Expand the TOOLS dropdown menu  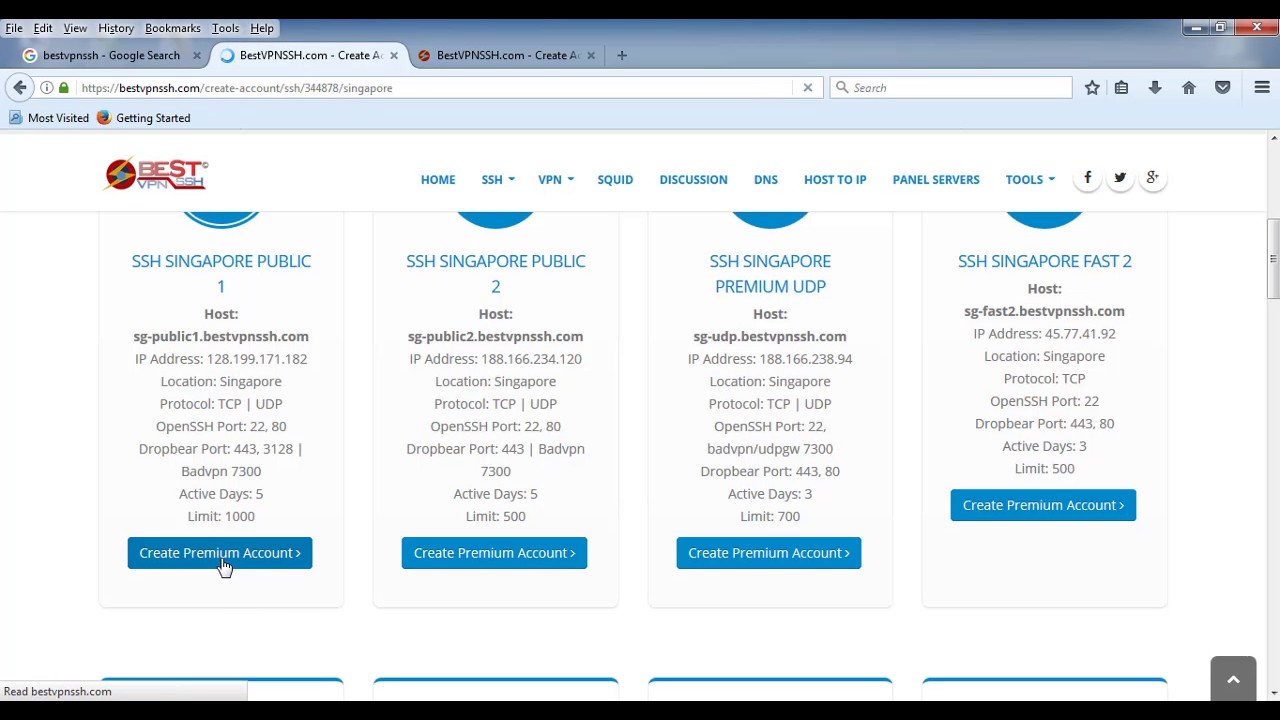[1030, 180]
